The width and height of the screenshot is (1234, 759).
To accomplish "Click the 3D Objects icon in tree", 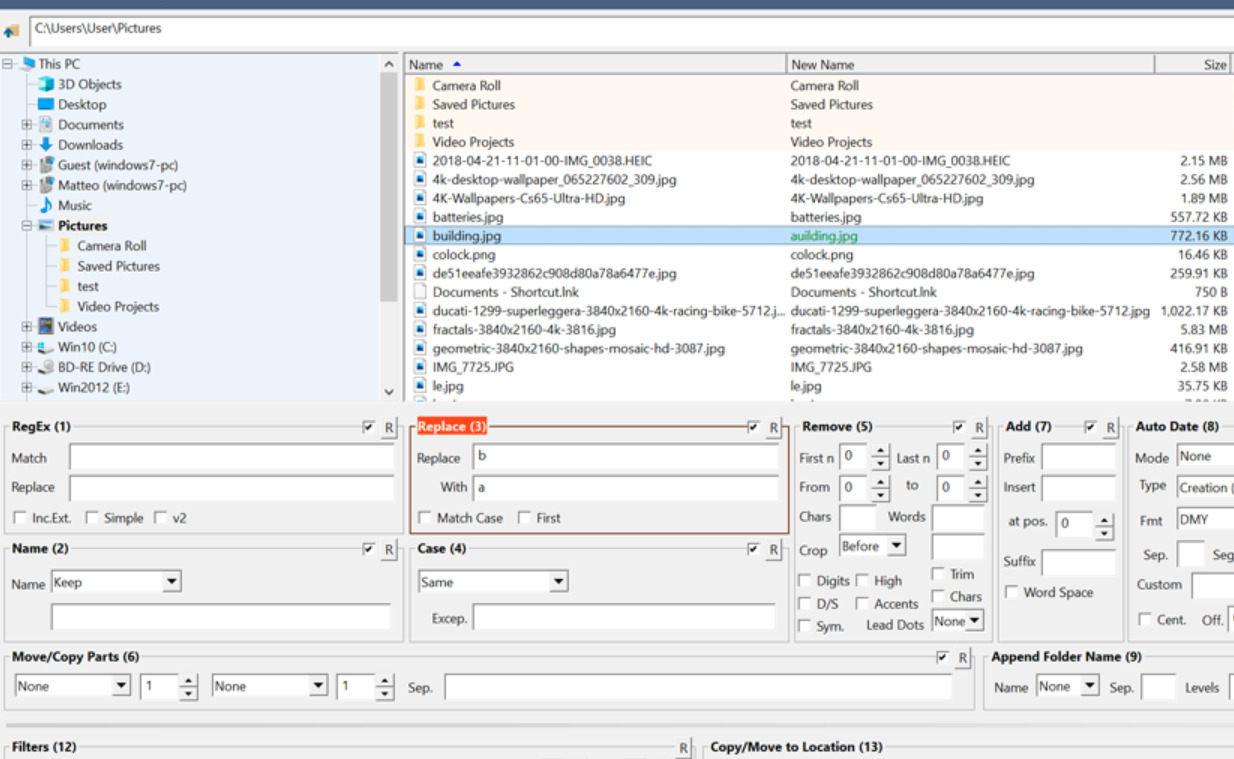I will coord(46,85).
